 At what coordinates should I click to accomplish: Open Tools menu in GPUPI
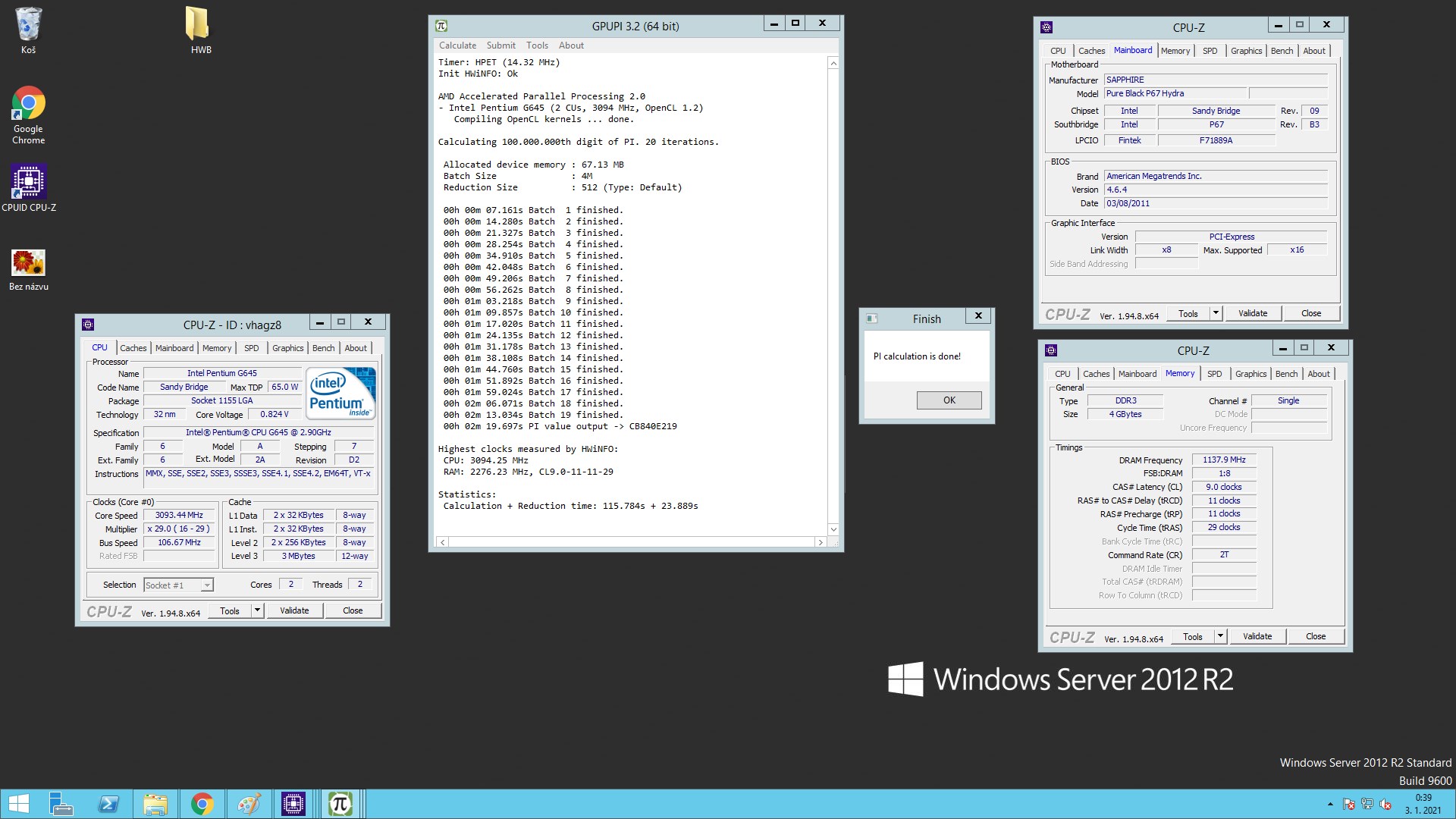[537, 45]
